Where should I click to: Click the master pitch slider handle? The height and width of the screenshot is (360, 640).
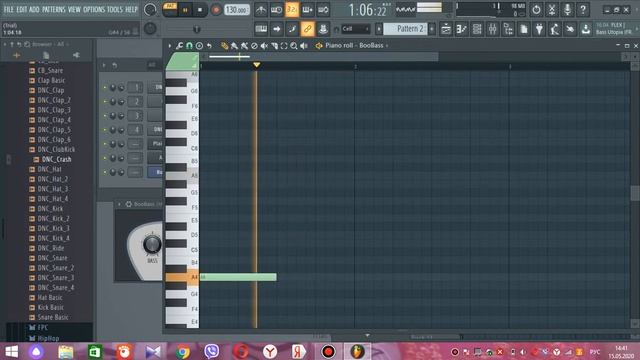pos(197,29)
